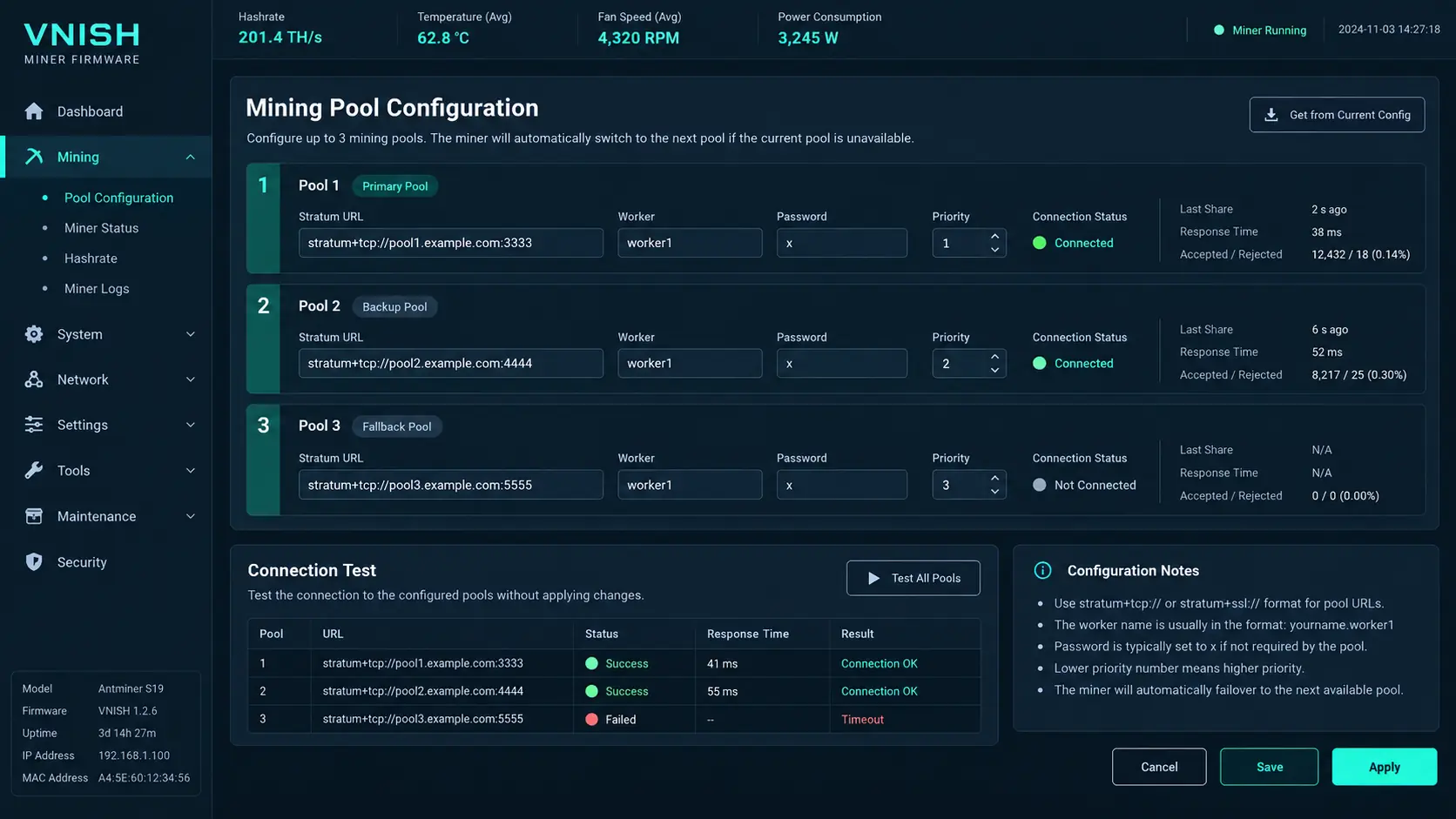1456x819 pixels.
Task: Click Pool 3 grey Not Connected dot
Action: coord(1040,485)
